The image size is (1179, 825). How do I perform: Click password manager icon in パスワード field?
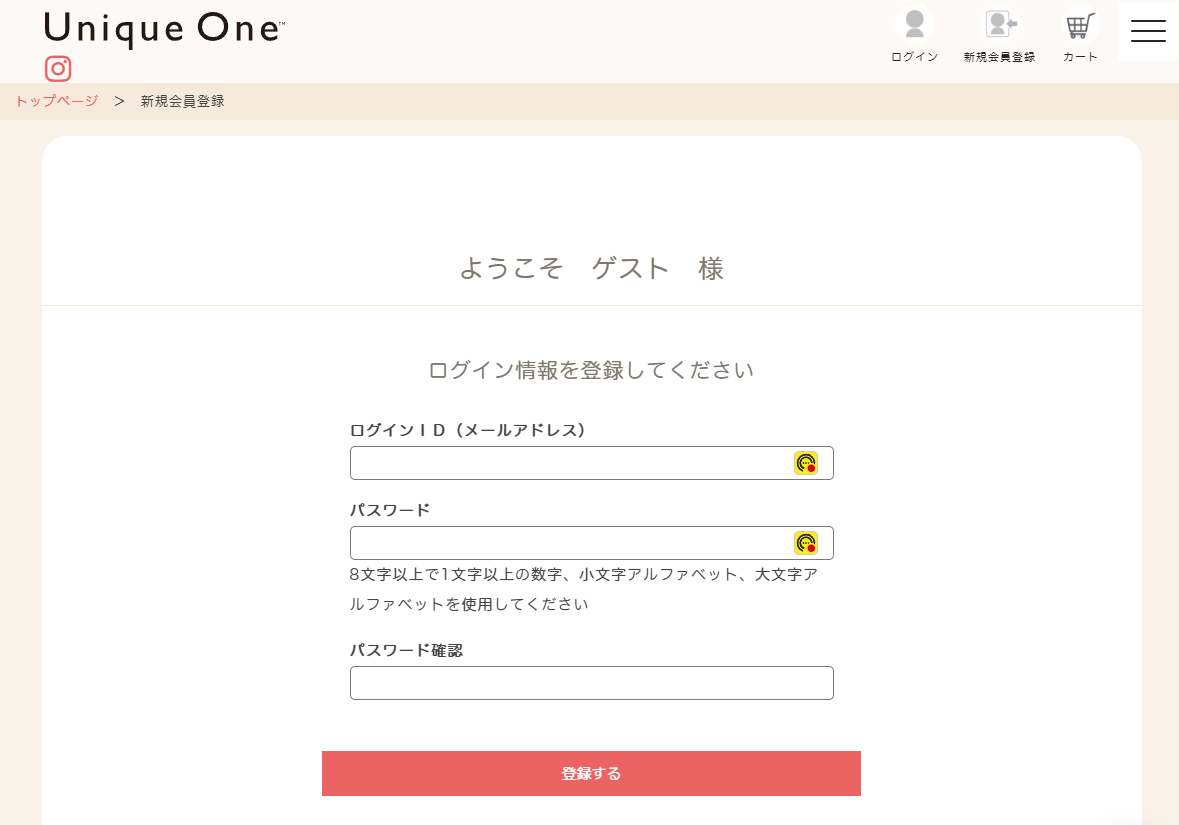[x=806, y=543]
